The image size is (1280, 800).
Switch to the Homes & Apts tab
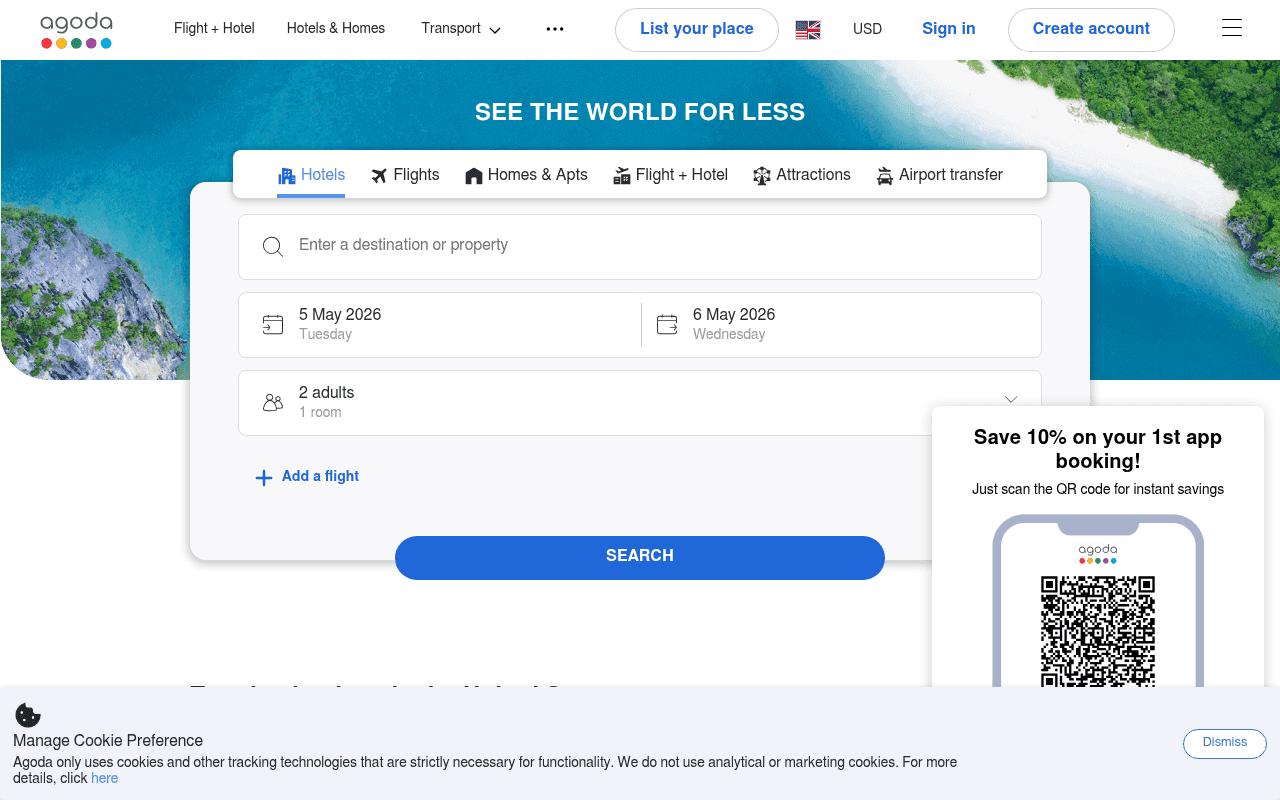[x=525, y=174]
